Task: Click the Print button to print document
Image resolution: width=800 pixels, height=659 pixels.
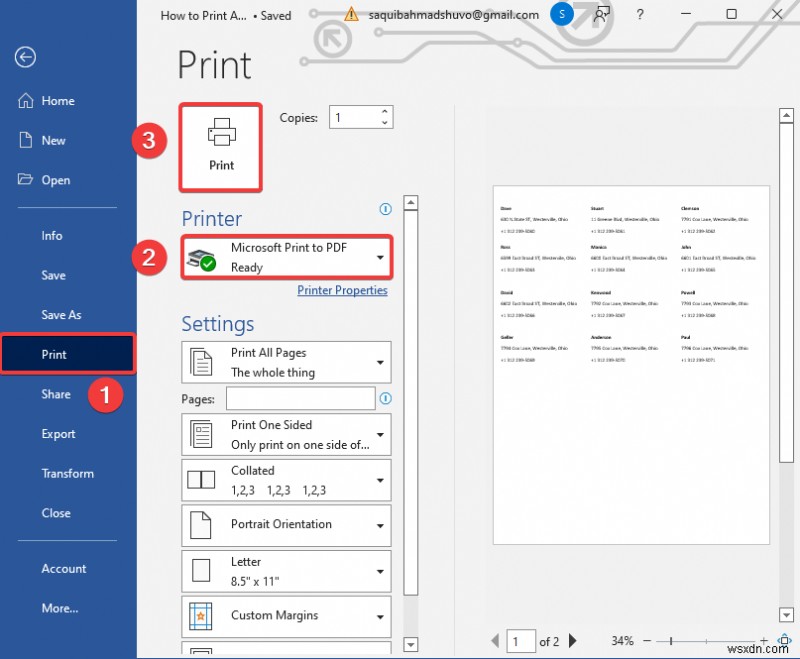Action: 220,145
